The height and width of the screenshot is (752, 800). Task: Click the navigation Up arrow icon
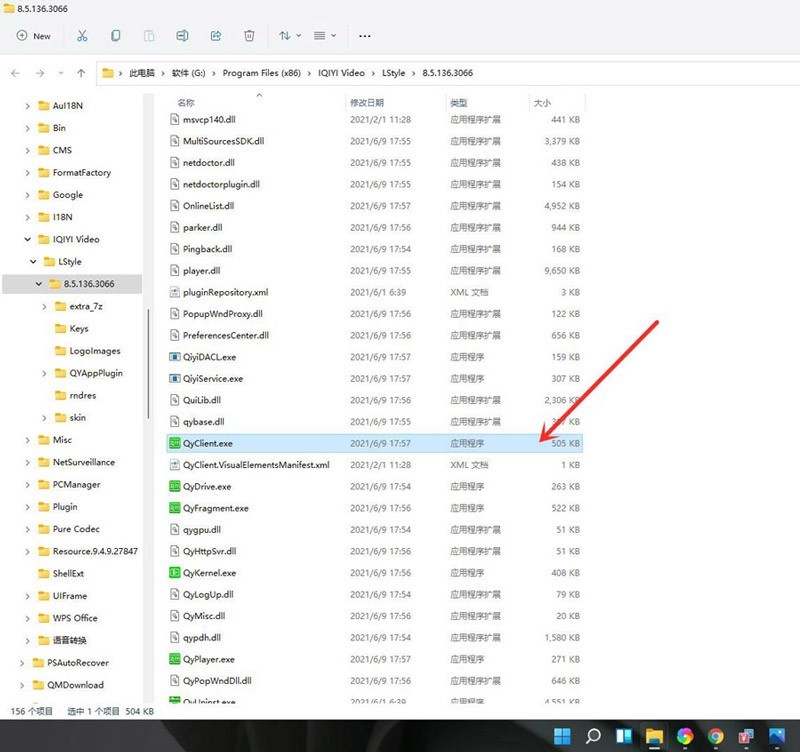[x=80, y=72]
